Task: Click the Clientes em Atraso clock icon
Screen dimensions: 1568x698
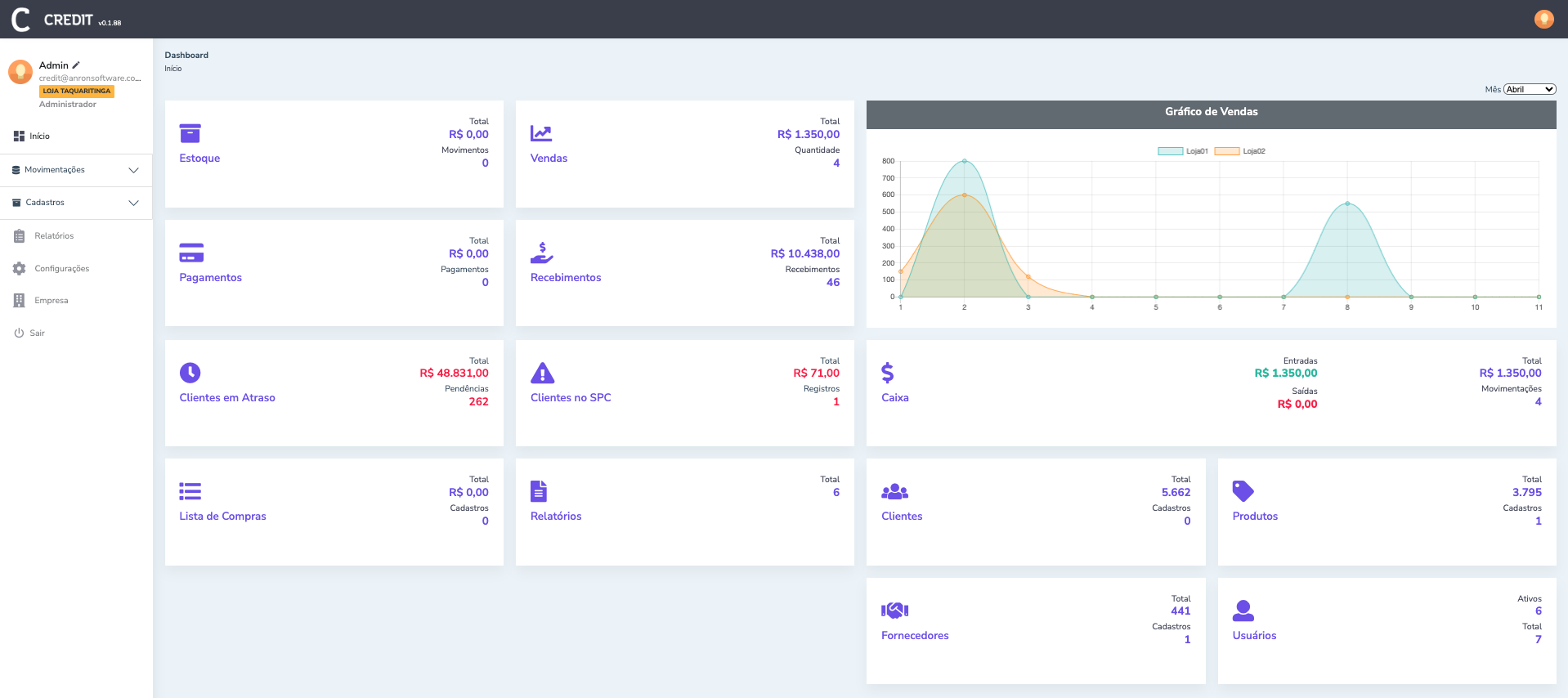Action: click(190, 373)
